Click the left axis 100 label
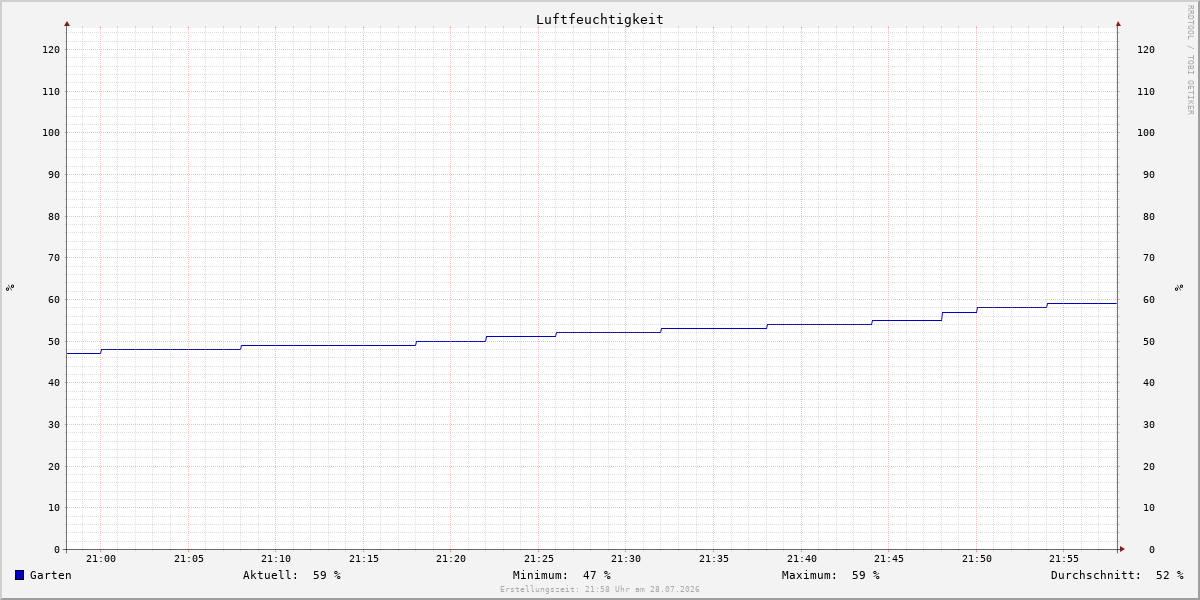This screenshot has width=1200, height=600. point(51,133)
